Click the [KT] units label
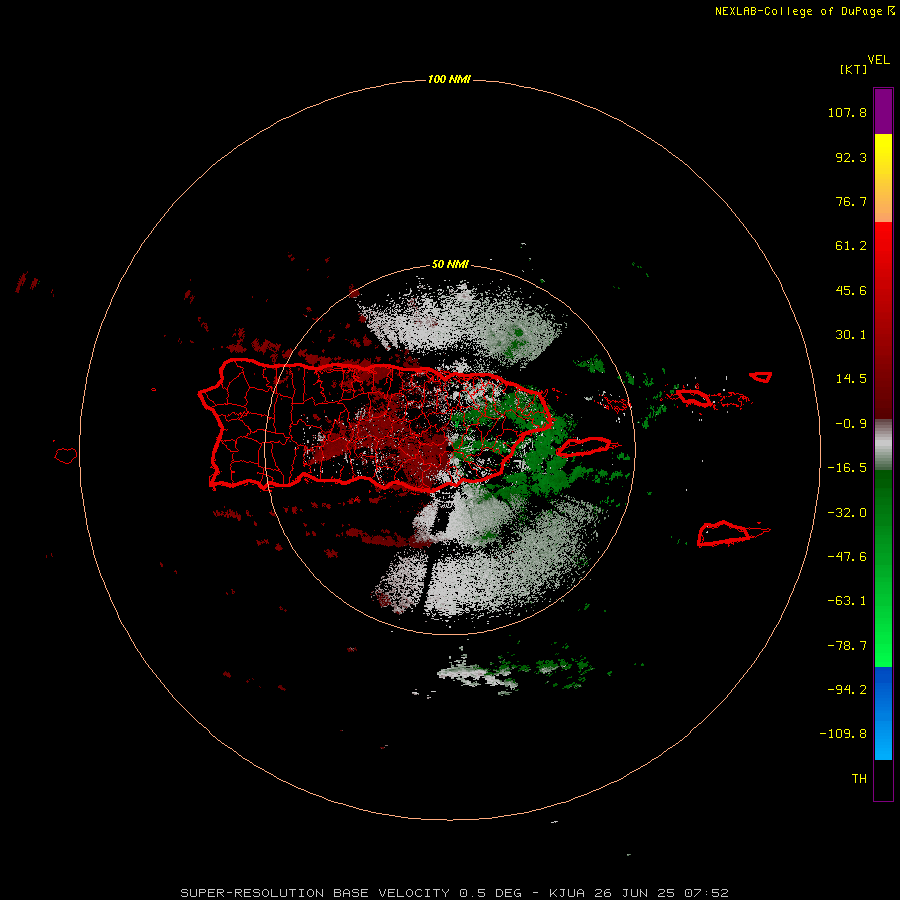This screenshot has height=900, width=900. (x=853, y=69)
